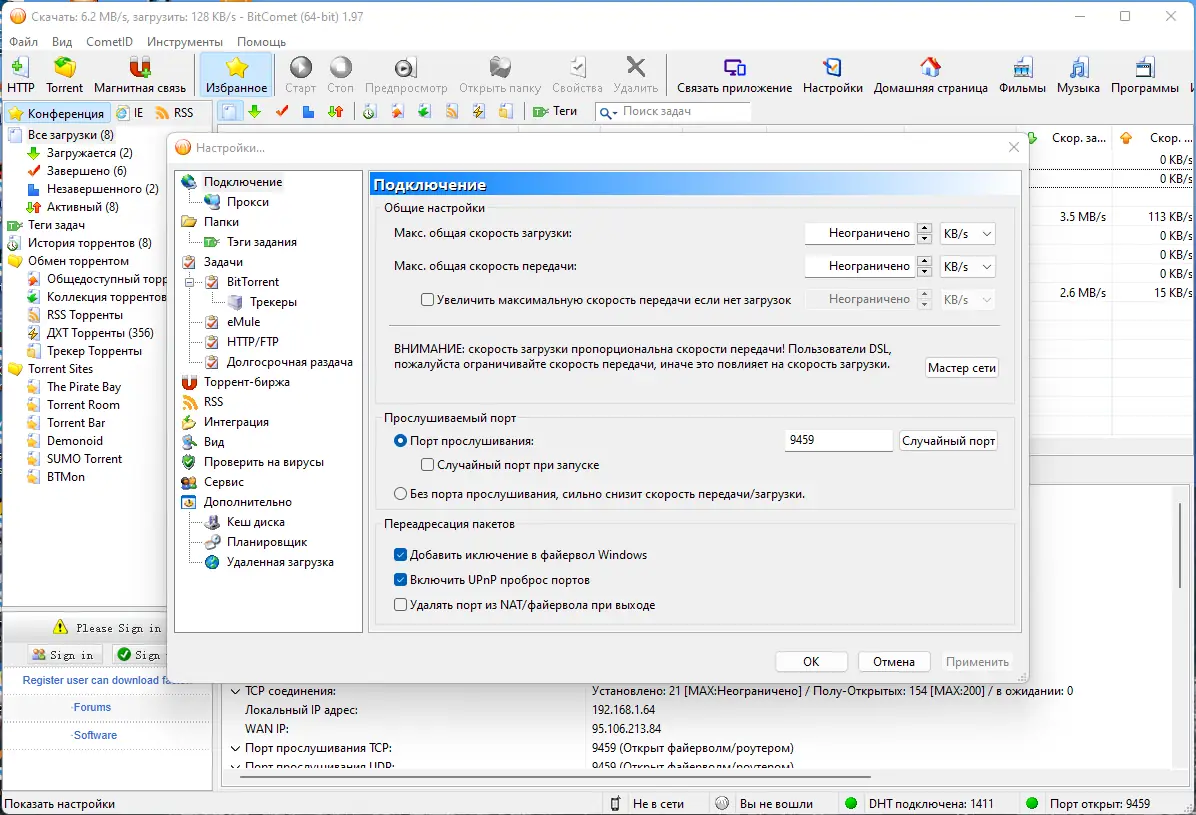Viewport: 1196px width, 815px height.
Task: Open the Инструменты menu
Action: pos(185,42)
